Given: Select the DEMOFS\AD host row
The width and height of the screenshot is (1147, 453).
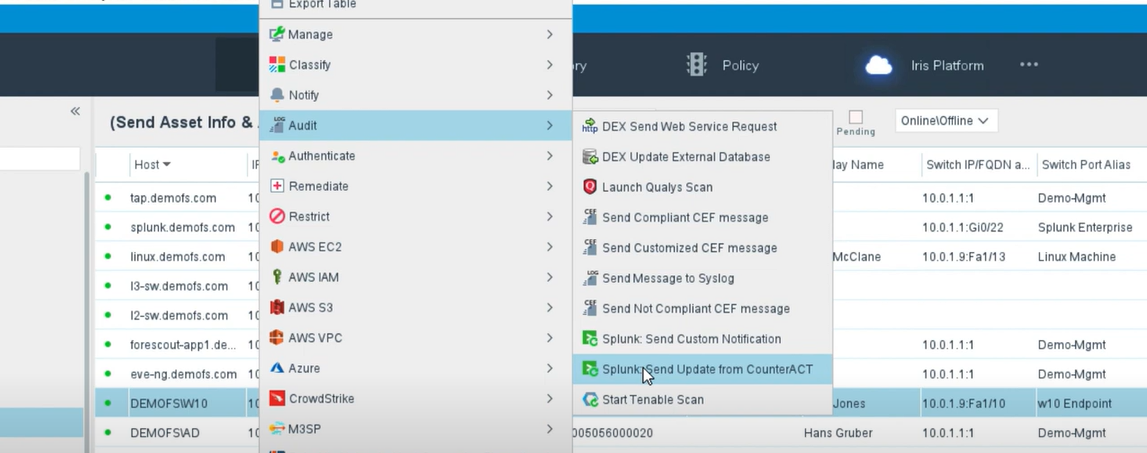Looking at the screenshot, I should (x=165, y=433).
